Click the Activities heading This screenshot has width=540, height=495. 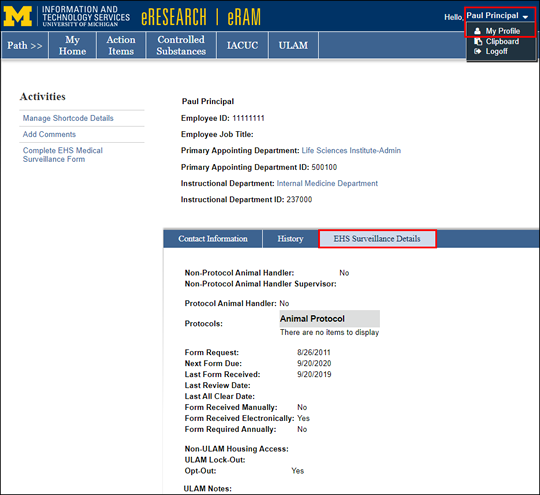coord(42,96)
